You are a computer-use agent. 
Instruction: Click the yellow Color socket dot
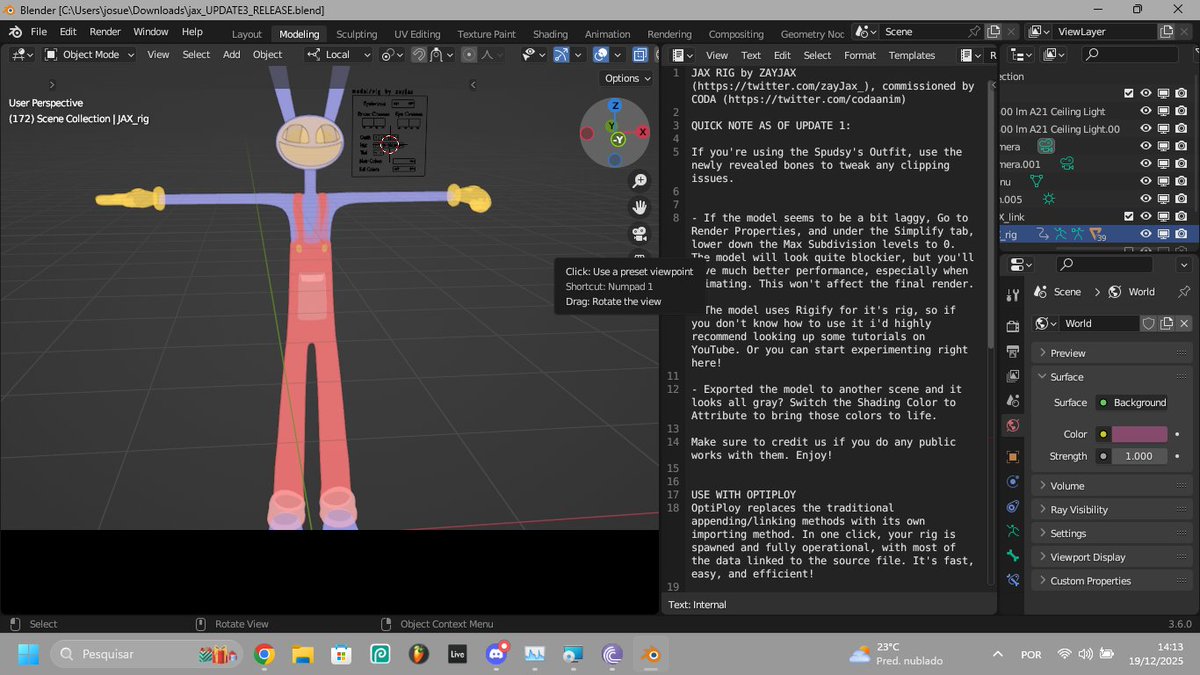coord(1103,434)
